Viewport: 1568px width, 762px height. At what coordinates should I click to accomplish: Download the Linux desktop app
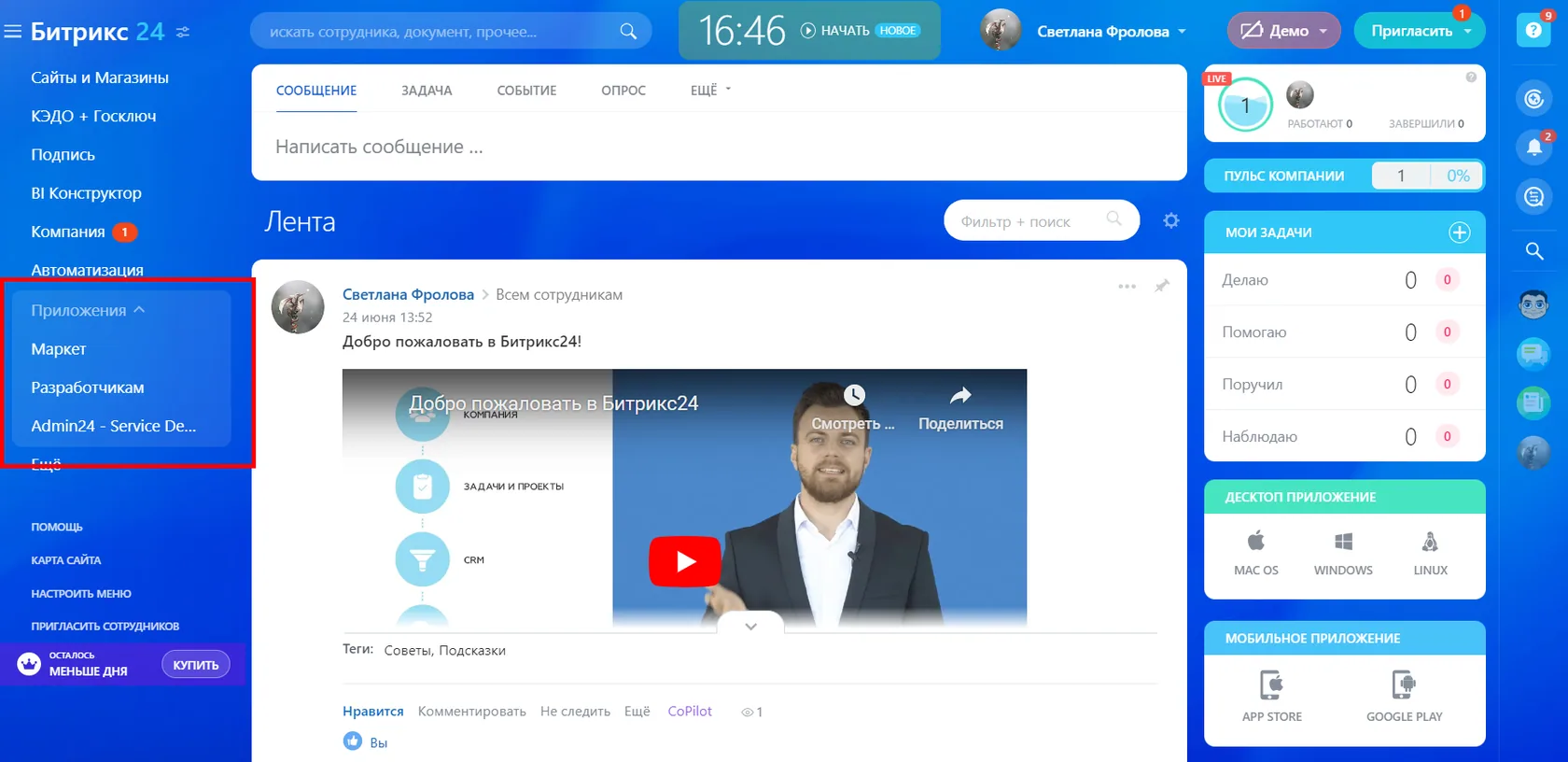click(x=1430, y=553)
